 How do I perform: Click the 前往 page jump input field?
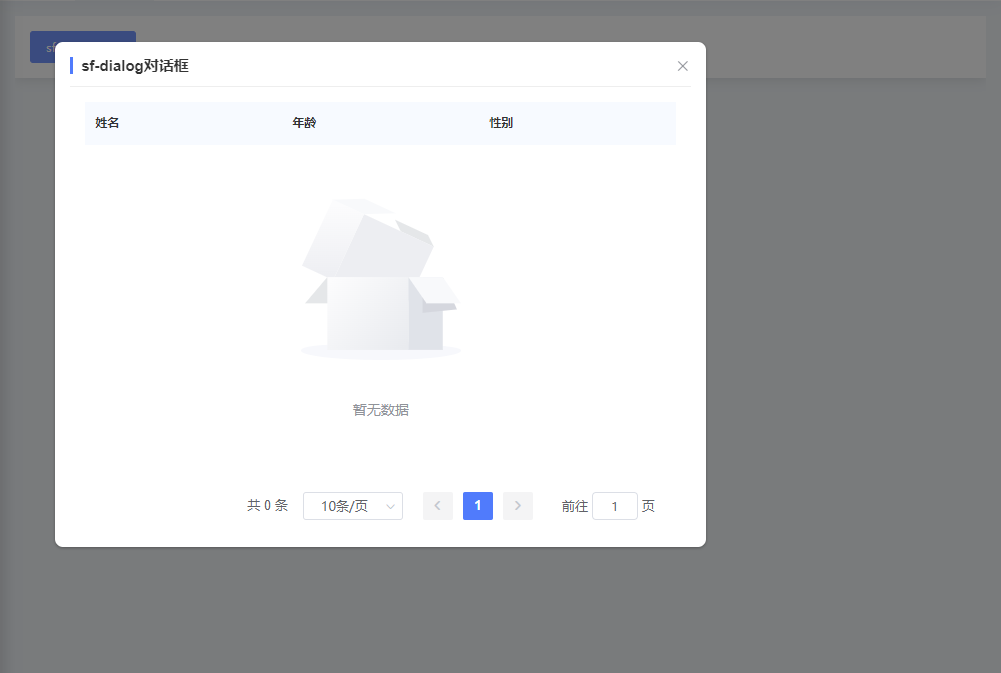point(614,506)
